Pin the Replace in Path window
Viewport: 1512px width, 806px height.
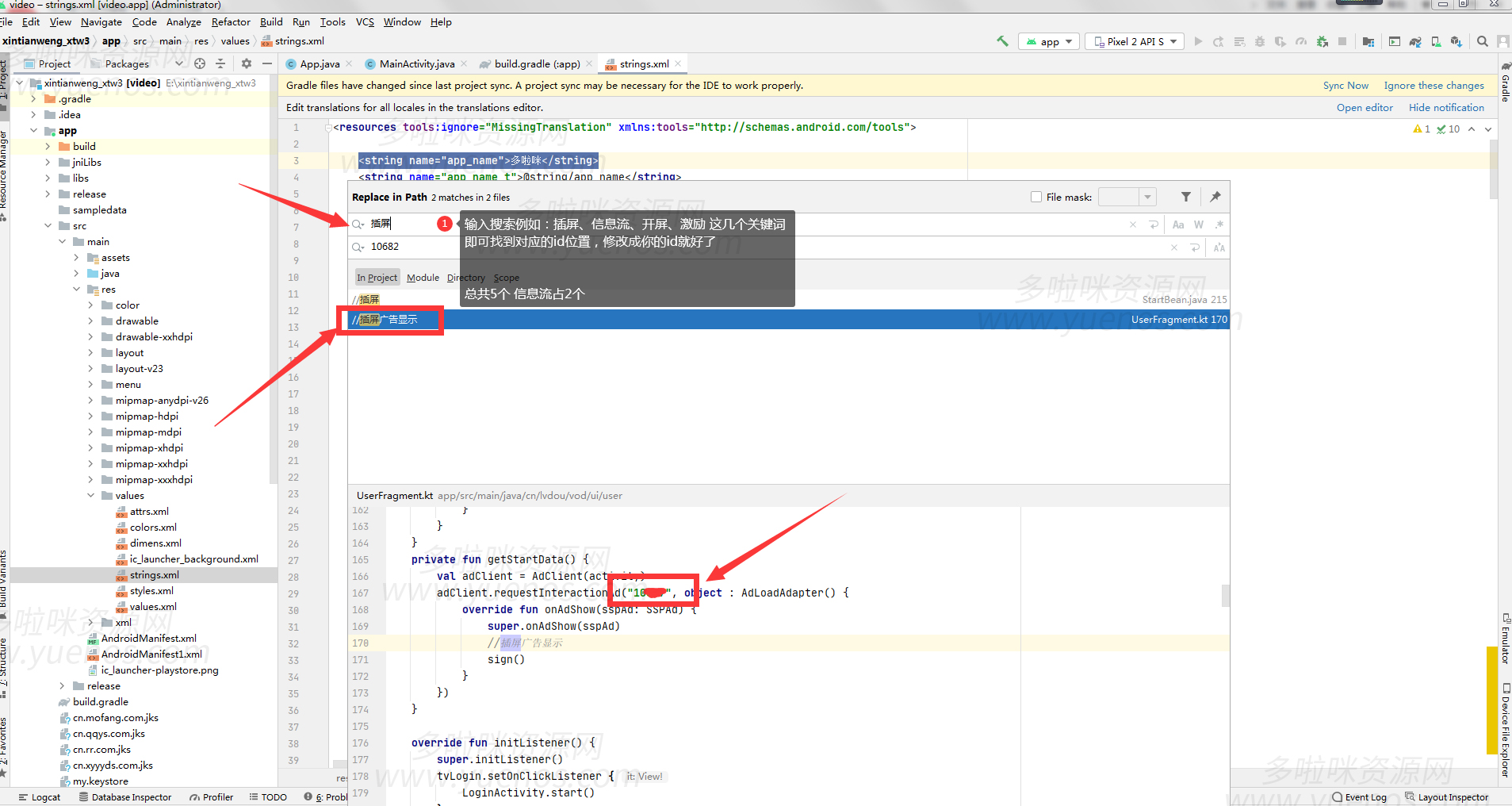(1215, 197)
